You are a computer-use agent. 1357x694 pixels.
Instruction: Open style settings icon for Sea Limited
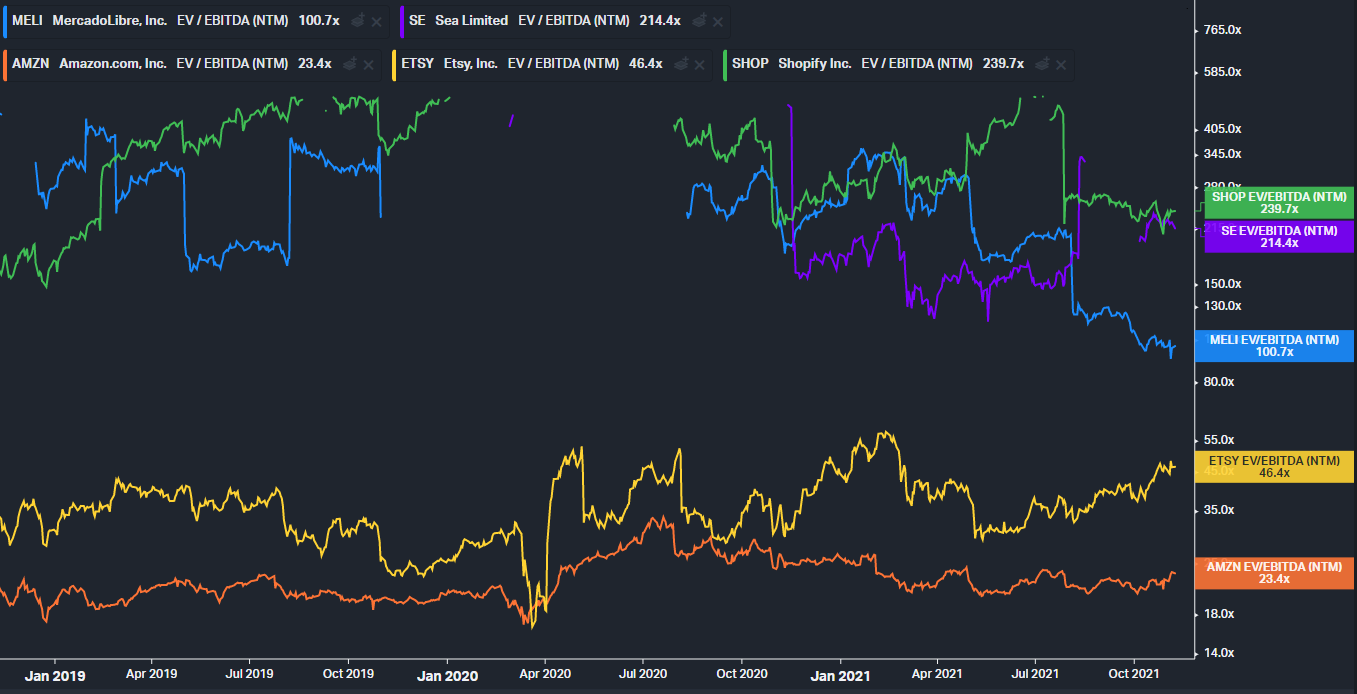[x=698, y=21]
